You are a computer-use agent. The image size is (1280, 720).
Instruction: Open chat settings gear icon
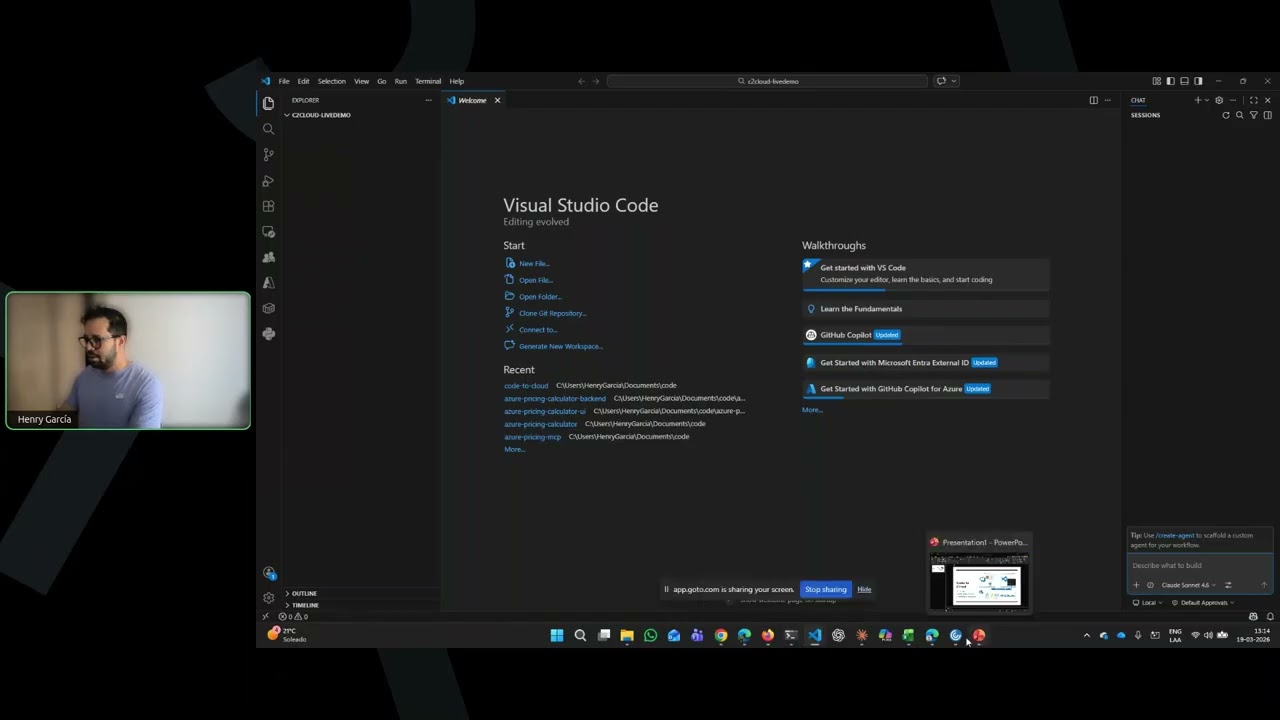click(1219, 100)
